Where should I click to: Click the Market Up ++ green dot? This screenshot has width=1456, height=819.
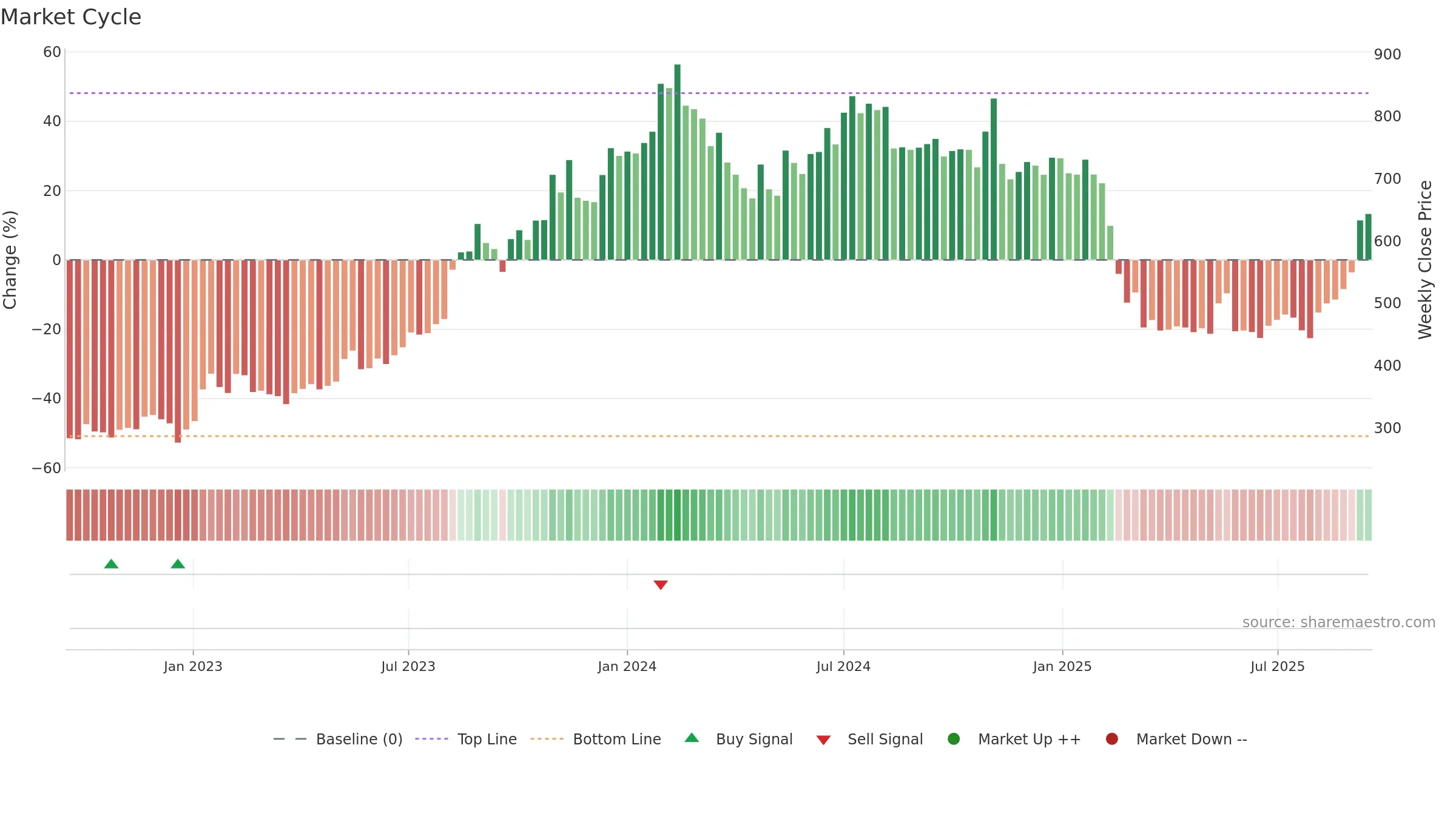(x=954, y=739)
